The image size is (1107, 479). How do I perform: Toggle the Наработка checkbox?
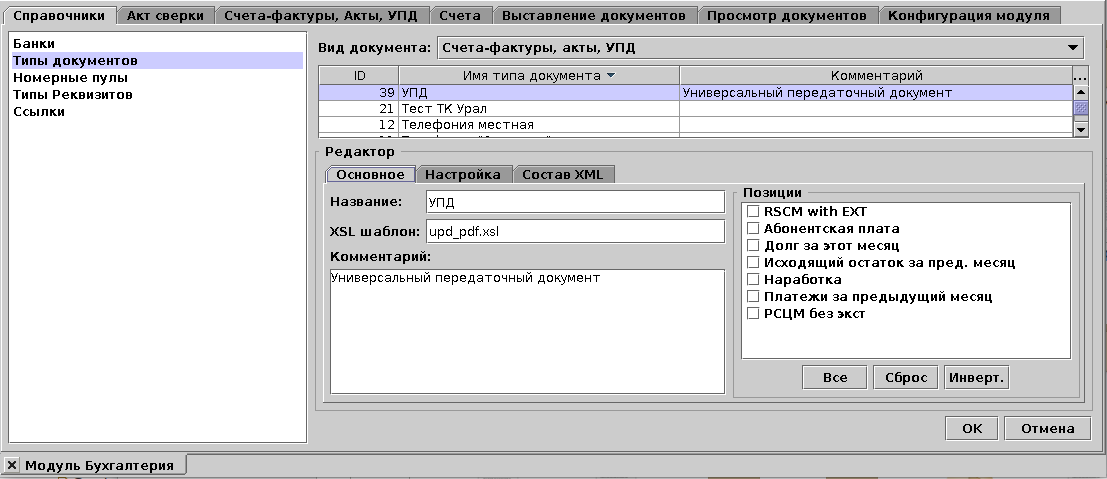coord(753,280)
